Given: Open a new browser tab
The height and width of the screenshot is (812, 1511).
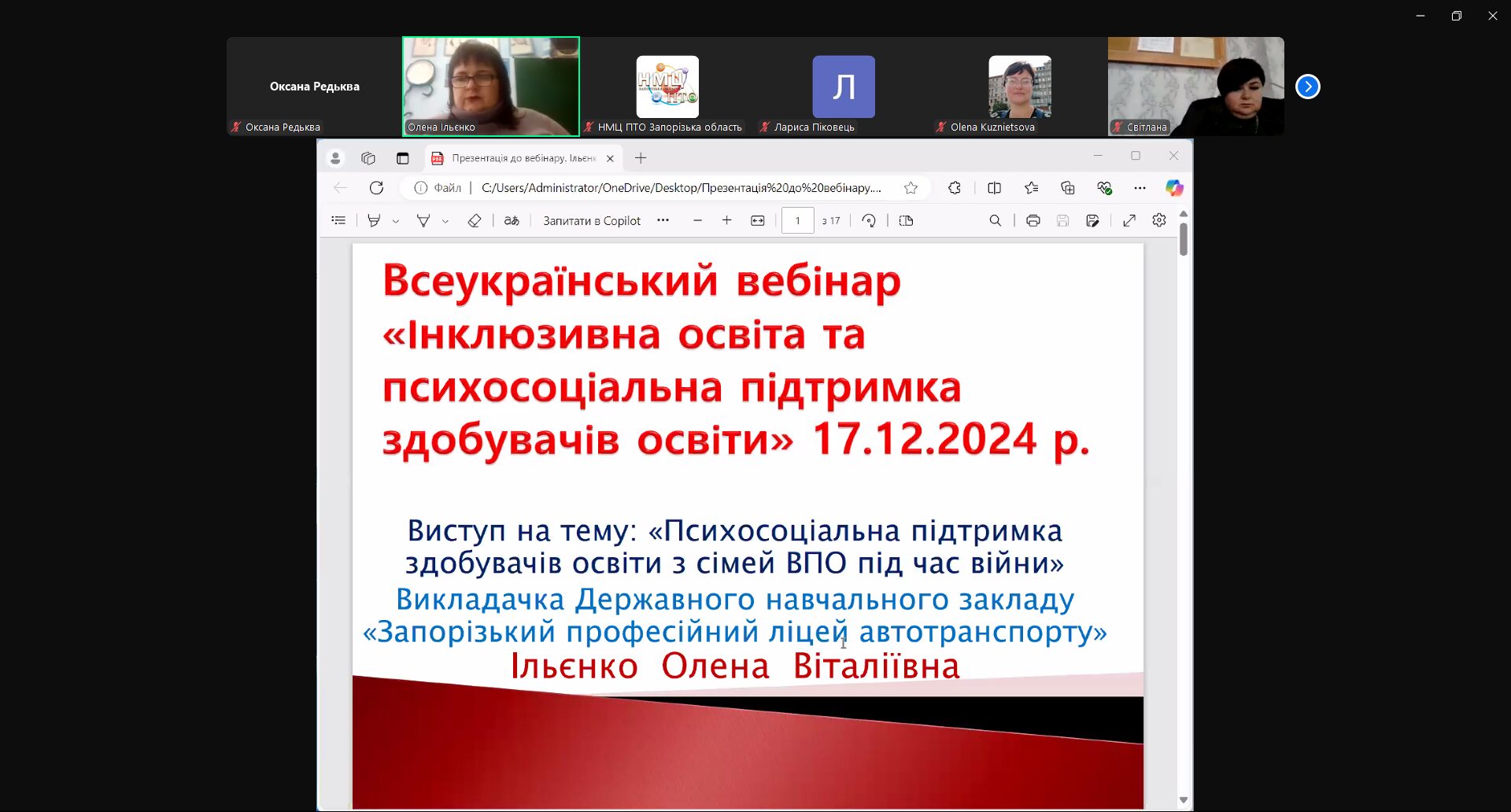Looking at the screenshot, I should click(641, 158).
